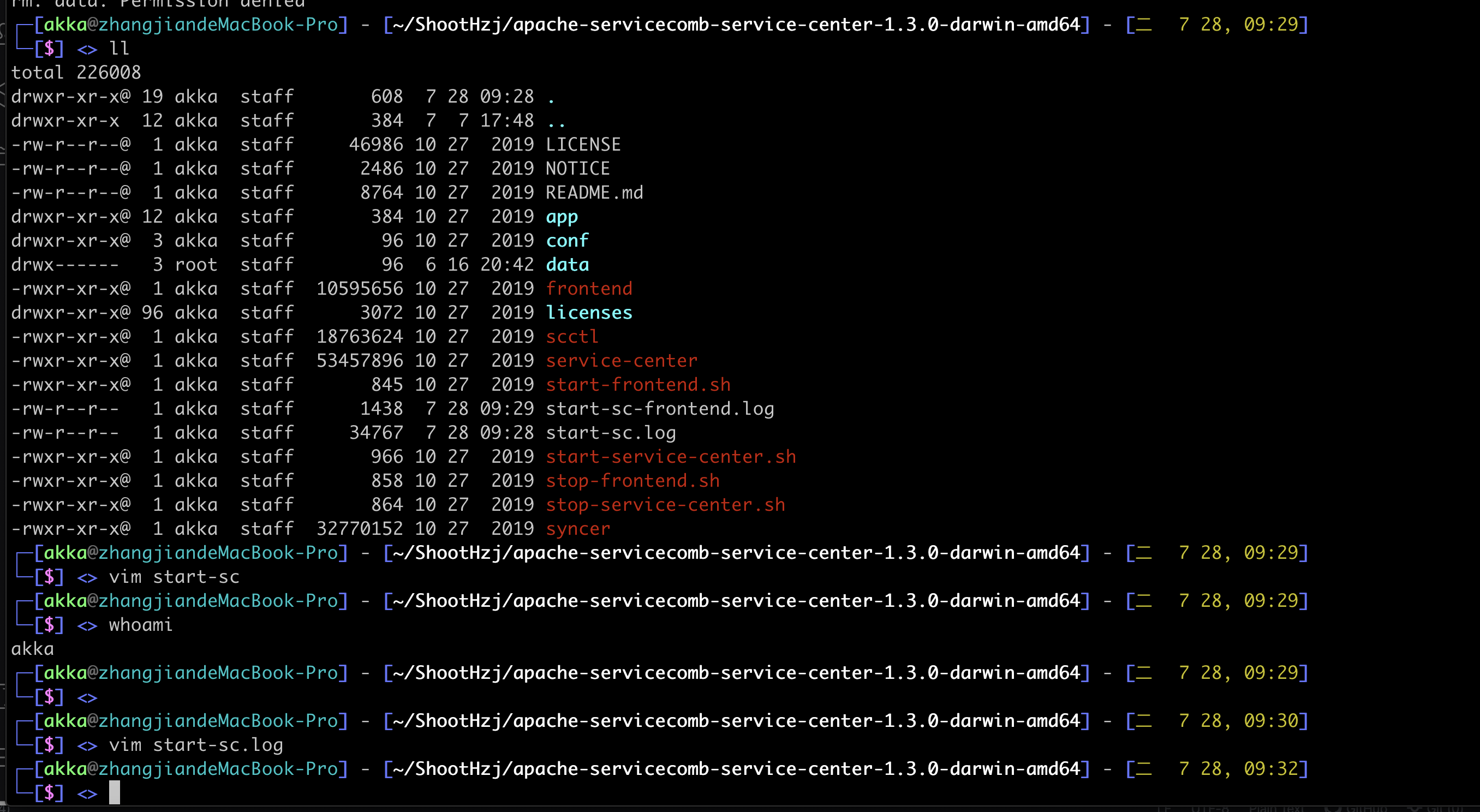Select the licenses folder name
This screenshot has width=1480, height=812.
point(589,312)
